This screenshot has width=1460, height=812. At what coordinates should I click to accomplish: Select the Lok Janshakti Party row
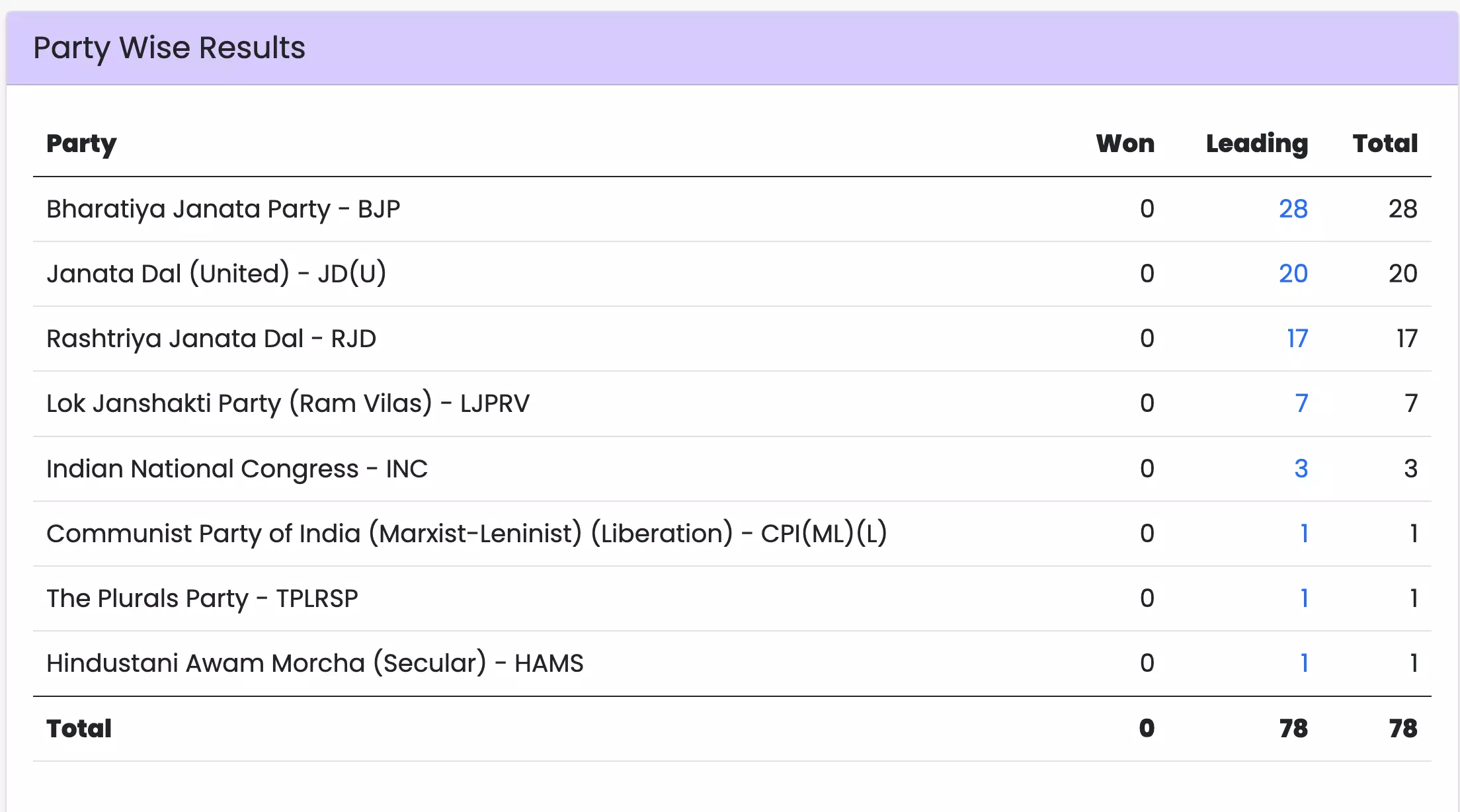[x=287, y=403]
